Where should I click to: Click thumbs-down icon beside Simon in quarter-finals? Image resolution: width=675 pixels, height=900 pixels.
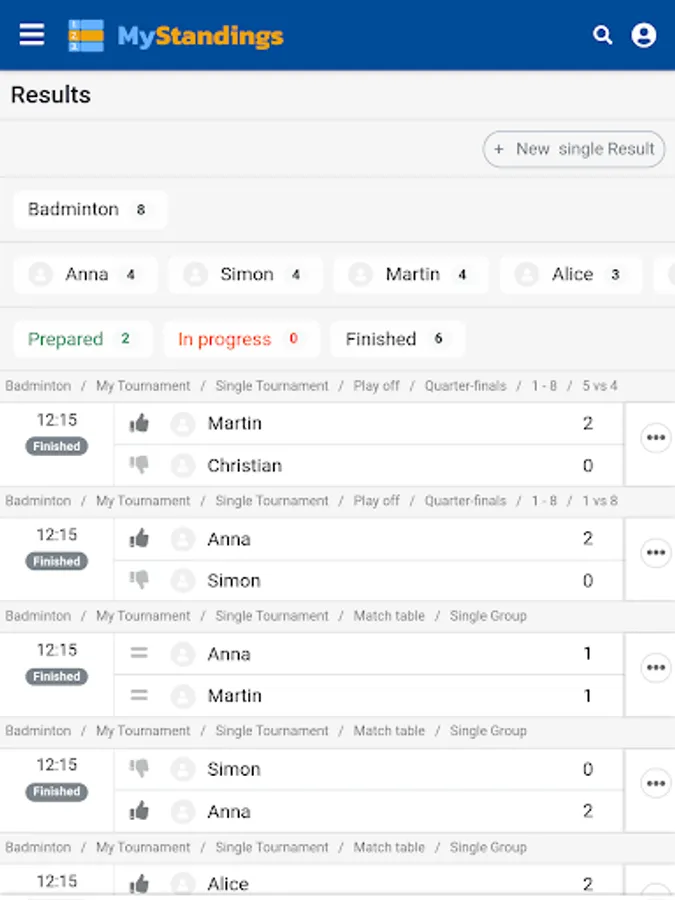[x=139, y=580]
